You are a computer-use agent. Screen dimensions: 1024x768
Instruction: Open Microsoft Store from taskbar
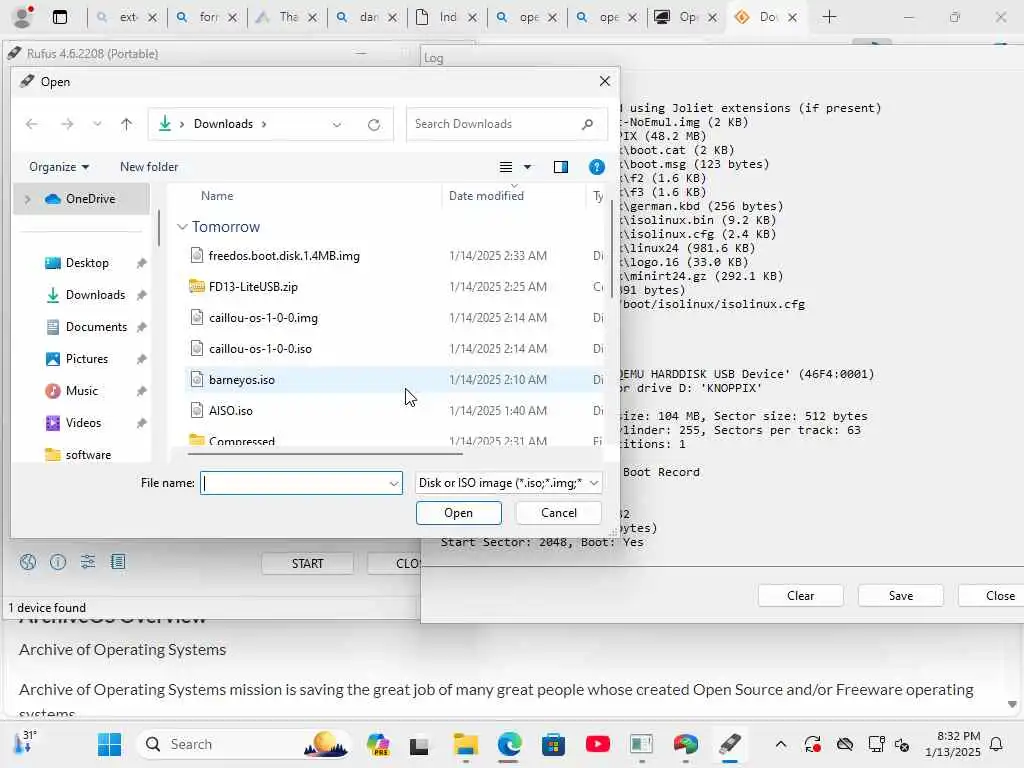553,744
